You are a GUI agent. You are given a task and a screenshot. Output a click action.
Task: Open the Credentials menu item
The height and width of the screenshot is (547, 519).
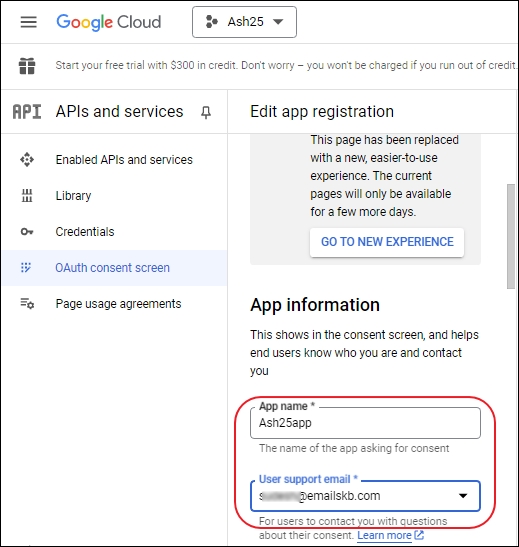coord(114,232)
